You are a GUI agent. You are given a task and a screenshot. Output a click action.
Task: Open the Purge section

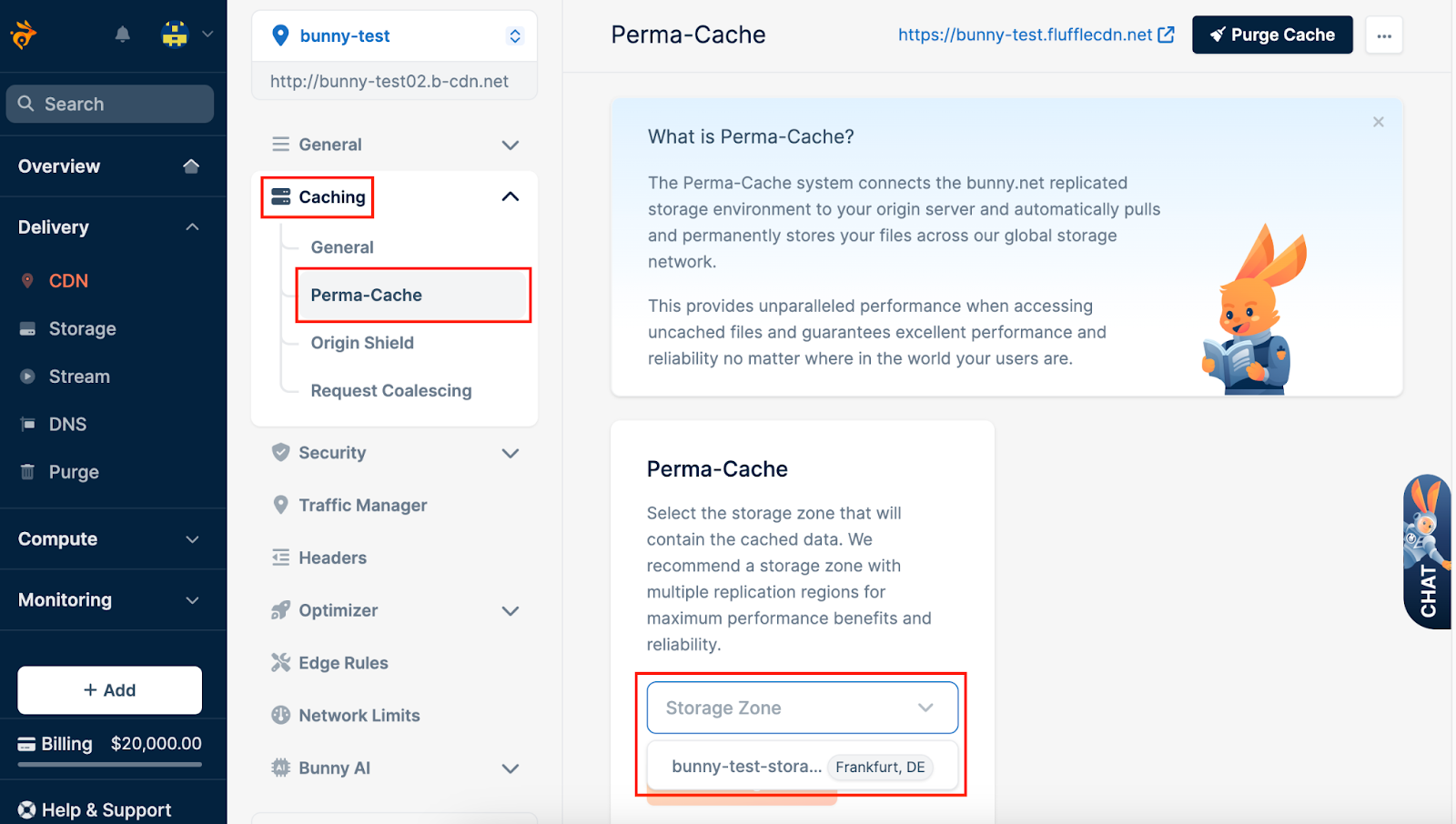point(74,471)
